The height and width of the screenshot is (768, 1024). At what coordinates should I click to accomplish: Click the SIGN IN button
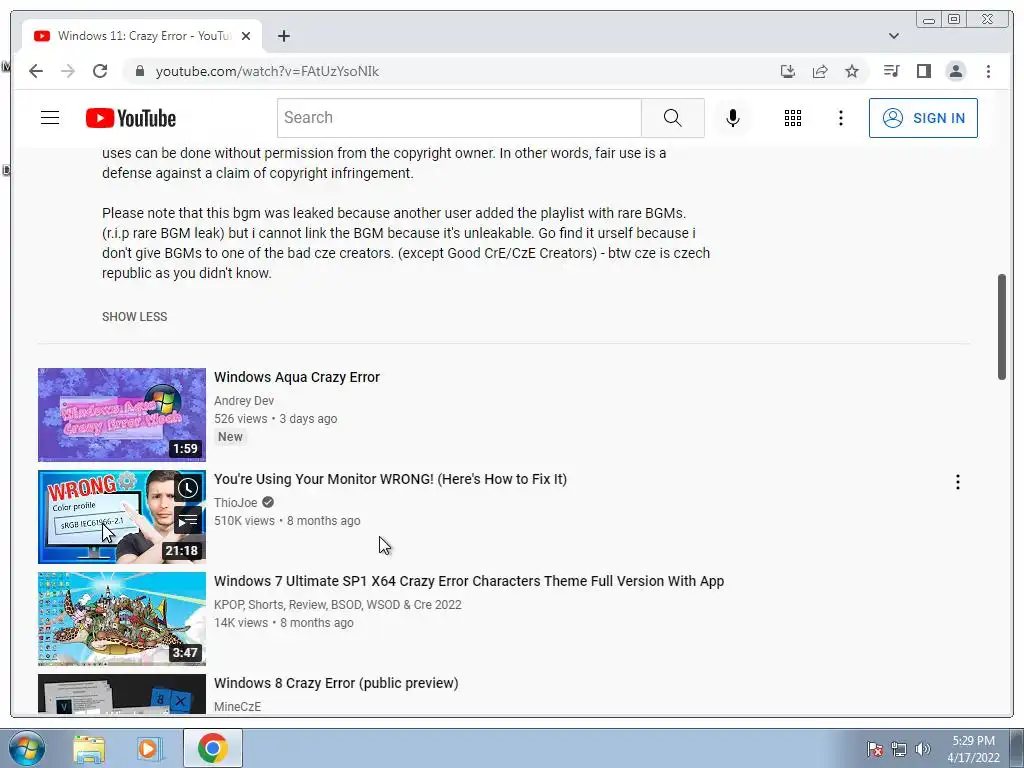(923, 118)
